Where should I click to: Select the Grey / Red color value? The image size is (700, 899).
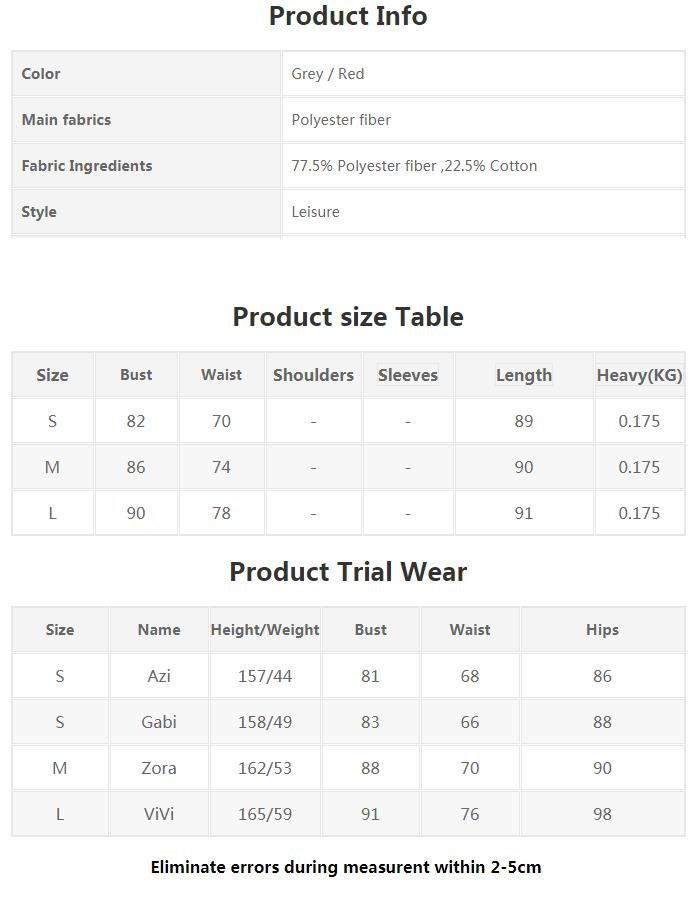(327, 74)
